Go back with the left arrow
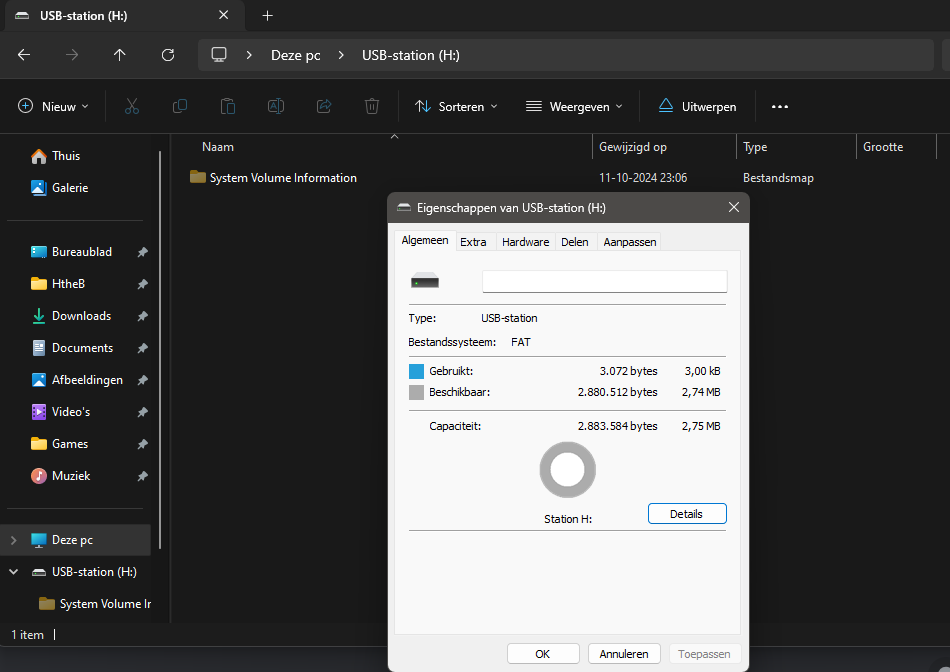Image resolution: width=950 pixels, height=672 pixels. coord(24,55)
